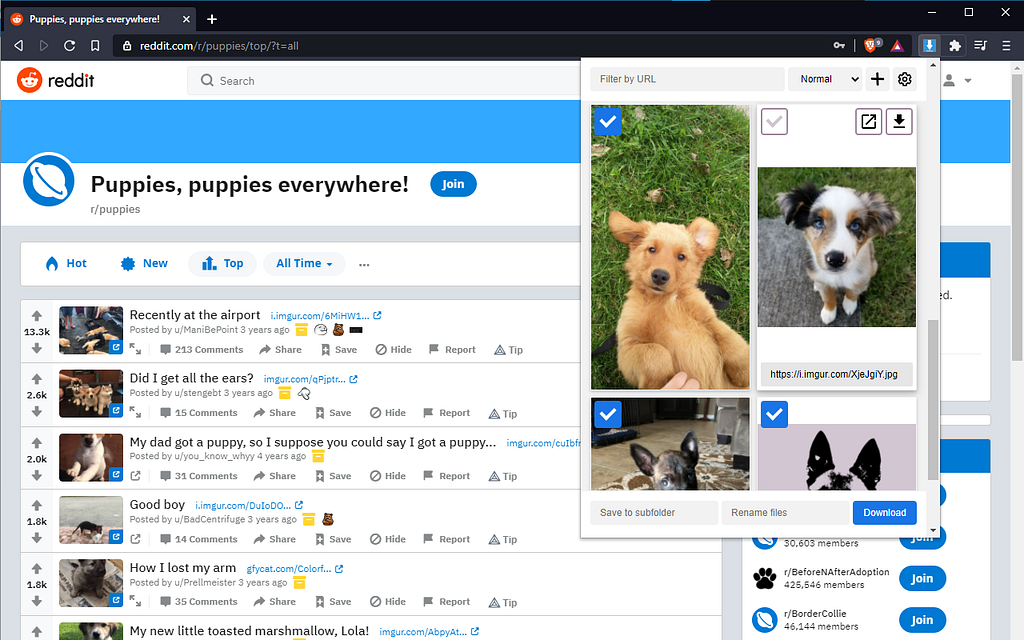Open the i.imgur.com/6MiHW1 link
This screenshot has height=640, width=1024.
[325, 316]
